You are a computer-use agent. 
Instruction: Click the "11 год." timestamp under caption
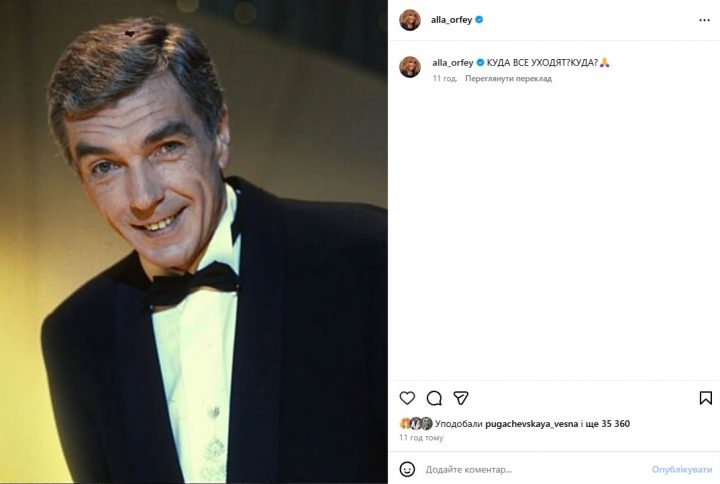444,78
